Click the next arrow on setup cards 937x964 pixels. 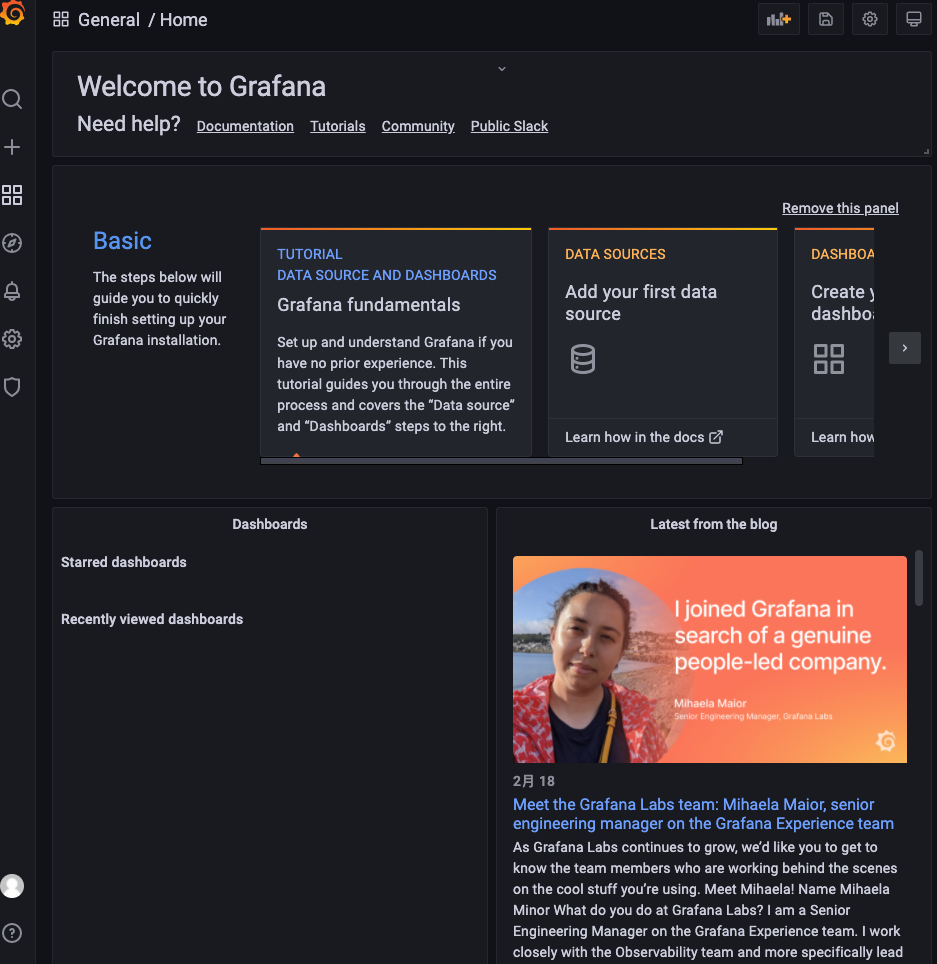904,348
